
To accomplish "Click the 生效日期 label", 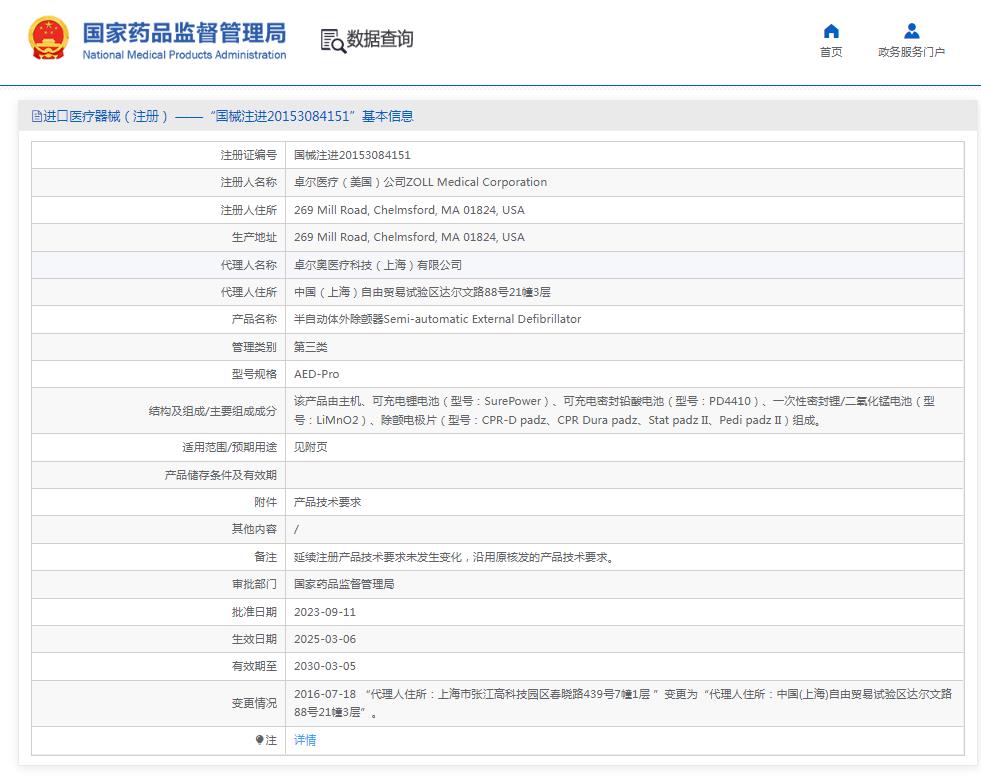I will (254, 639).
